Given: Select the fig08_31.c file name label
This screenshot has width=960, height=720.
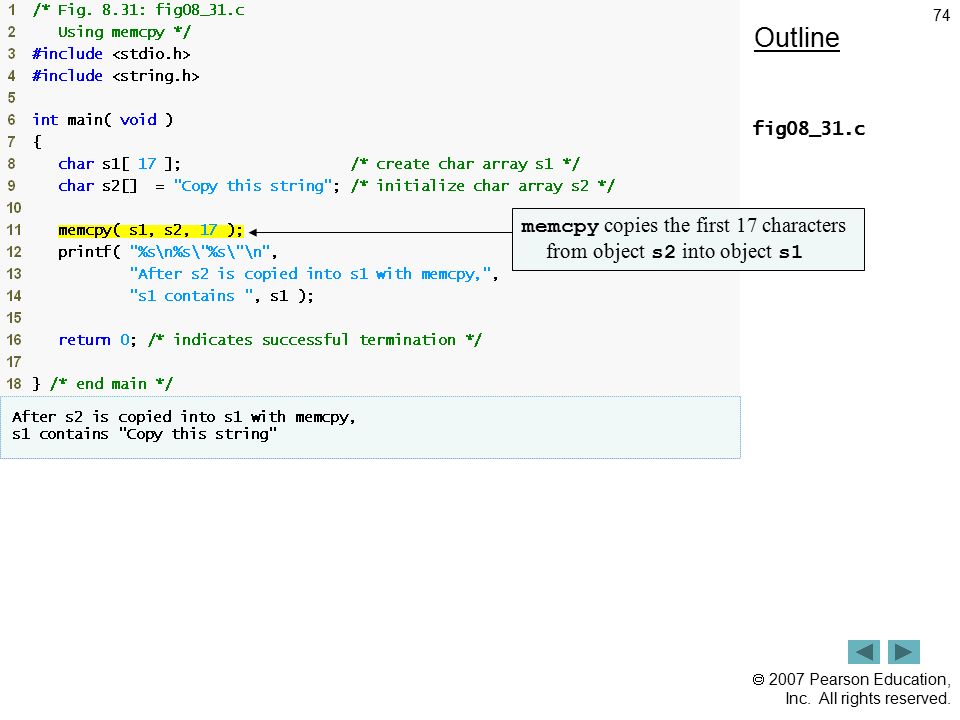Looking at the screenshot, I should [x=809, y=129].
